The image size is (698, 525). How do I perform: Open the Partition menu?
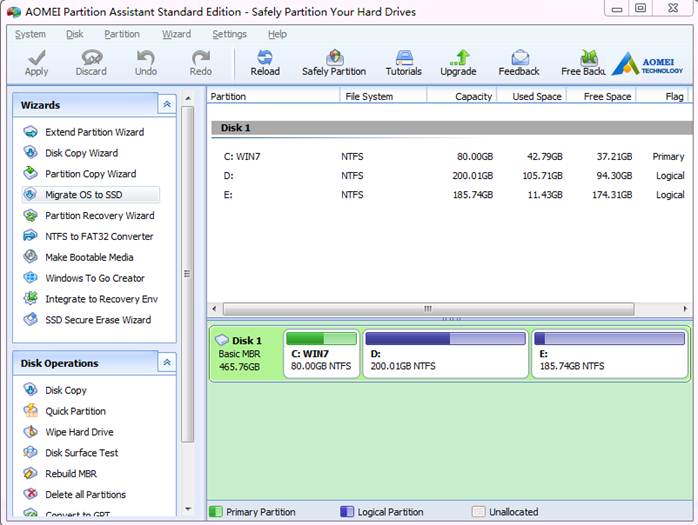point(122,34)
